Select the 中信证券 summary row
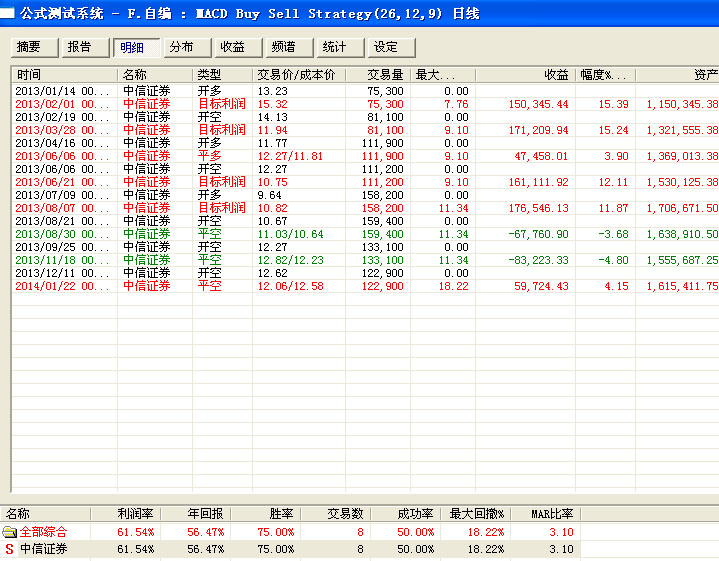 [291, 549]
